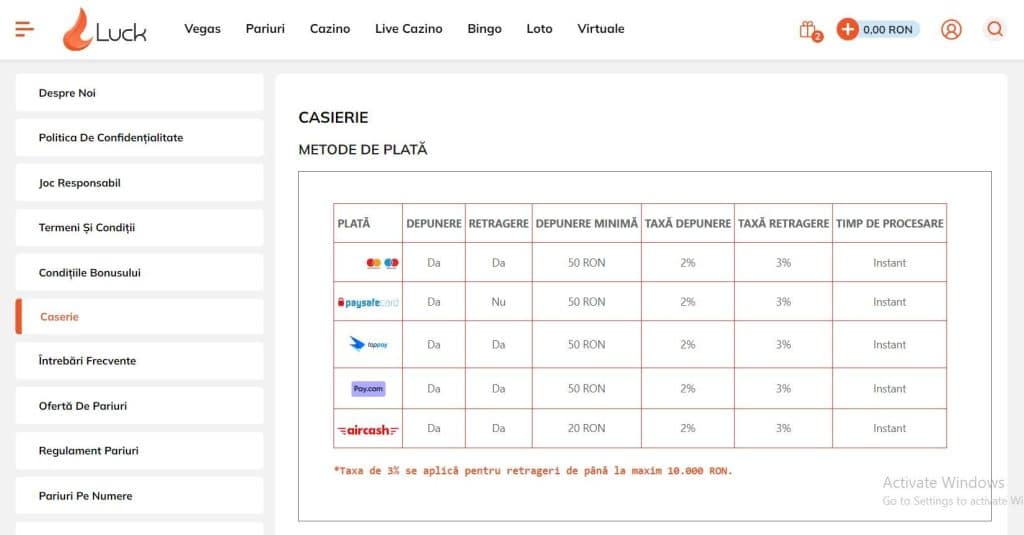The image size is (1024, 535).
Task: Open the hamburger menu icon
Action: point(24,29)
